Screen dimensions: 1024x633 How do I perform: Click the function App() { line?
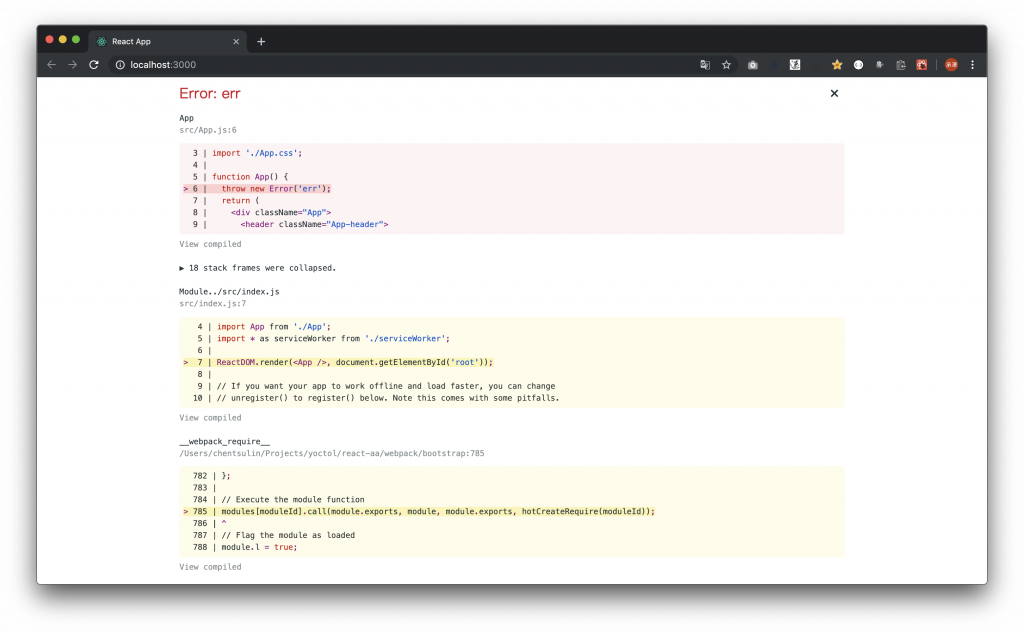[x=249, y=177]
